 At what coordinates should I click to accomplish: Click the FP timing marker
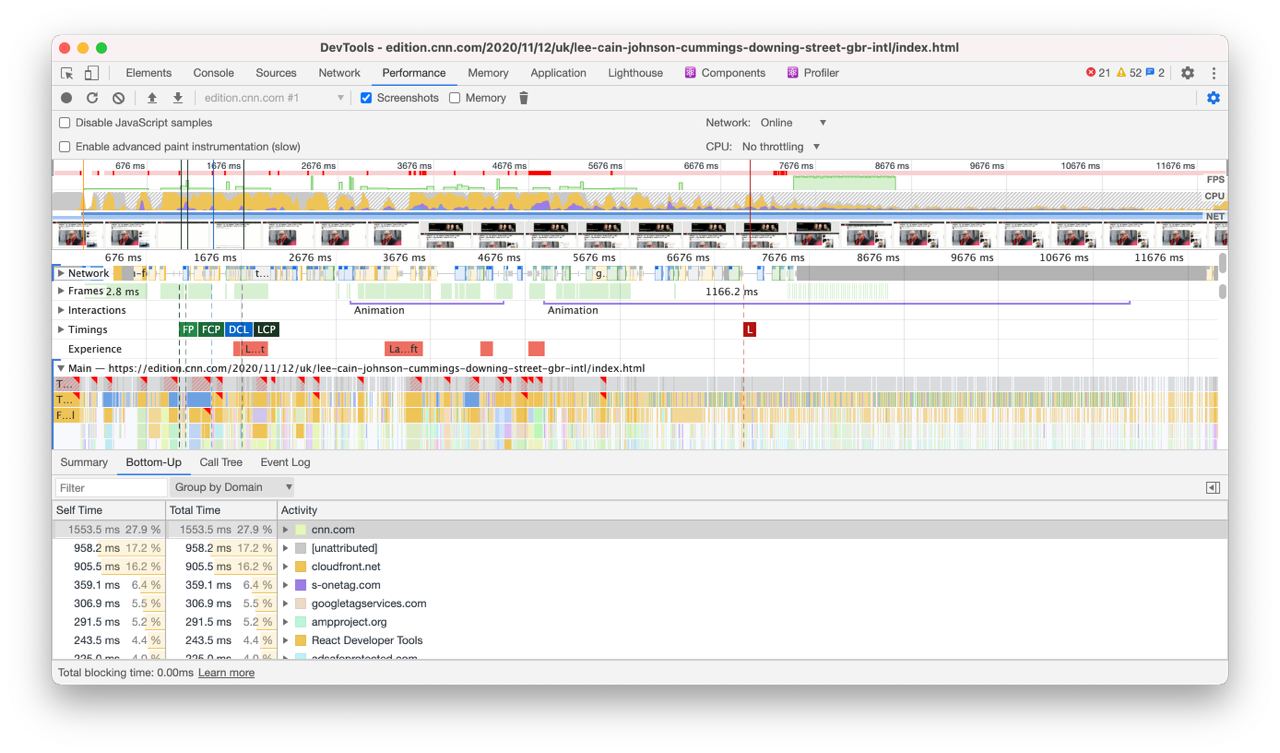click(x=188, y=329)
